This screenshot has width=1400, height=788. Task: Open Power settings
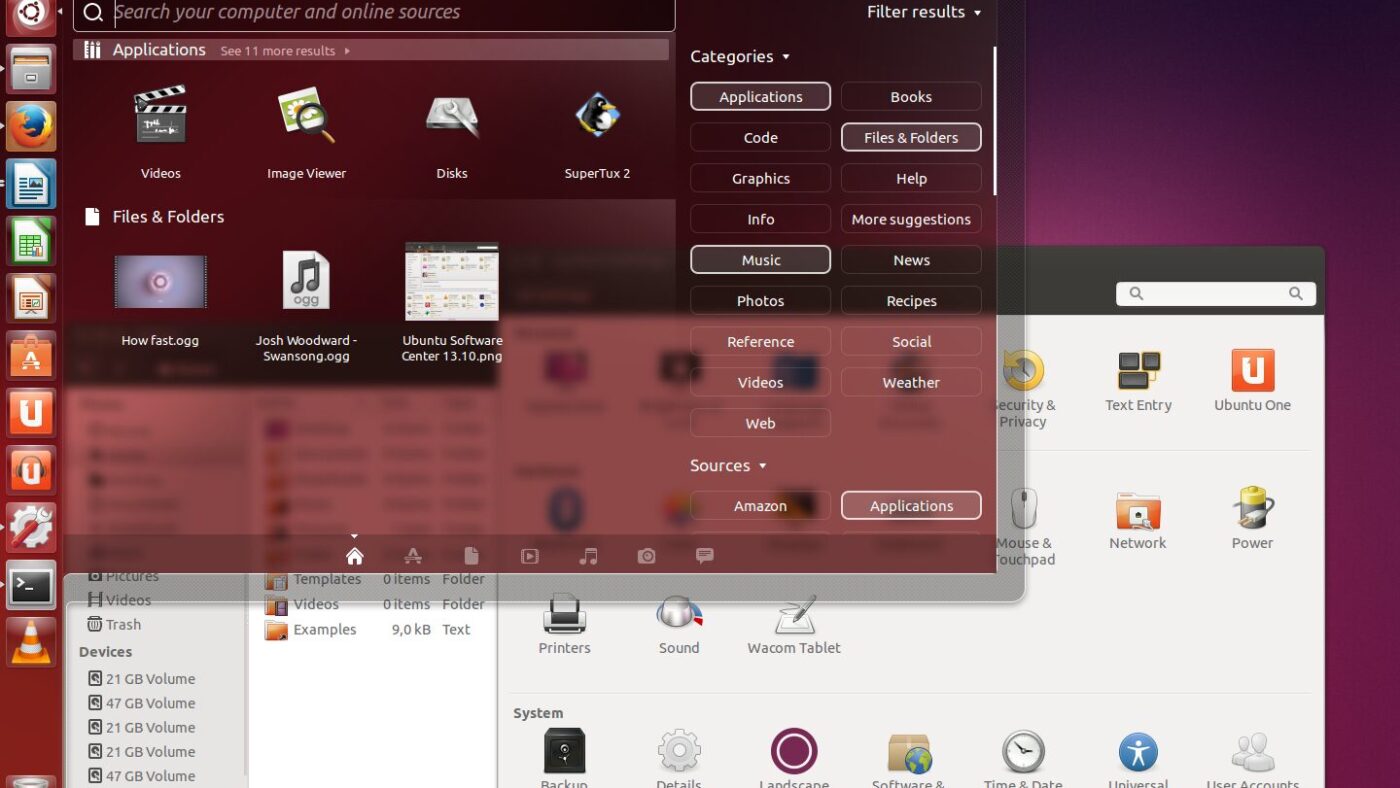tap(1252, 520)
